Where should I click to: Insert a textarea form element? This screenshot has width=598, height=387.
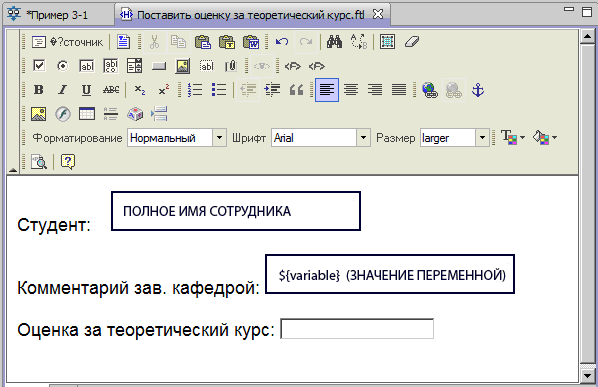point(111,66)
